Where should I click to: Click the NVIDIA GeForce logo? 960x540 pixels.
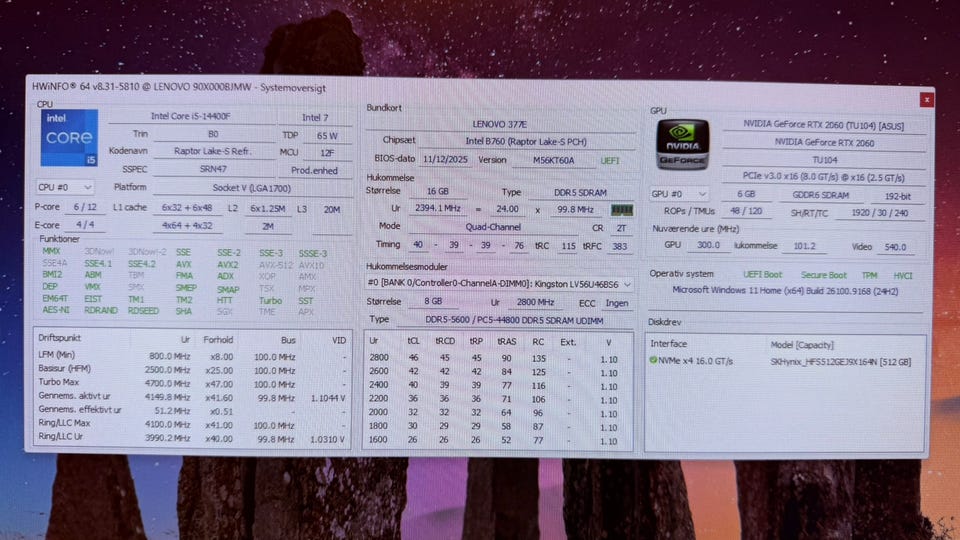click(x=683, y=144)
